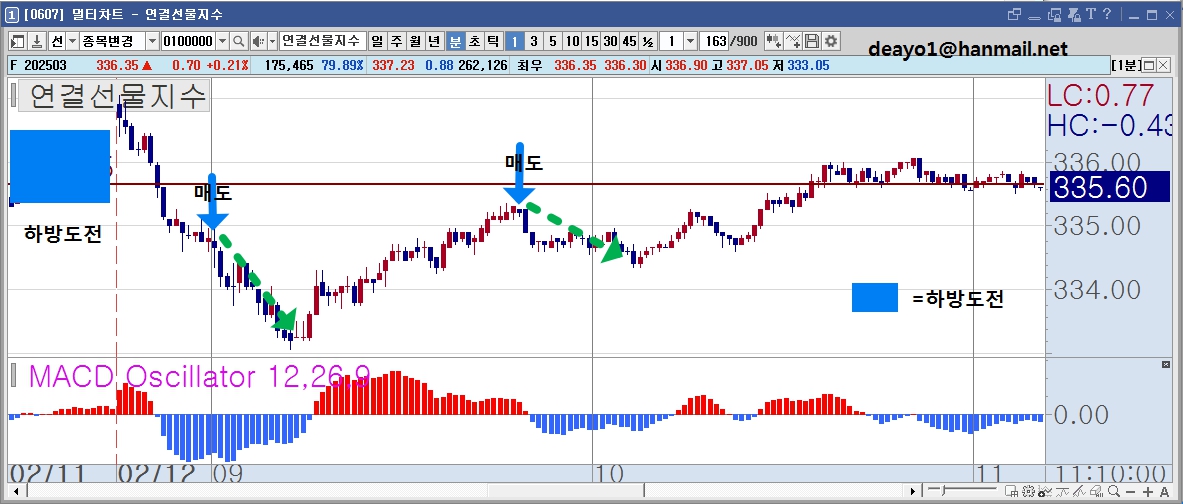Add candlestick chart icon
This screenshot has width=1183, height=504.
click(x=774, y=40)
